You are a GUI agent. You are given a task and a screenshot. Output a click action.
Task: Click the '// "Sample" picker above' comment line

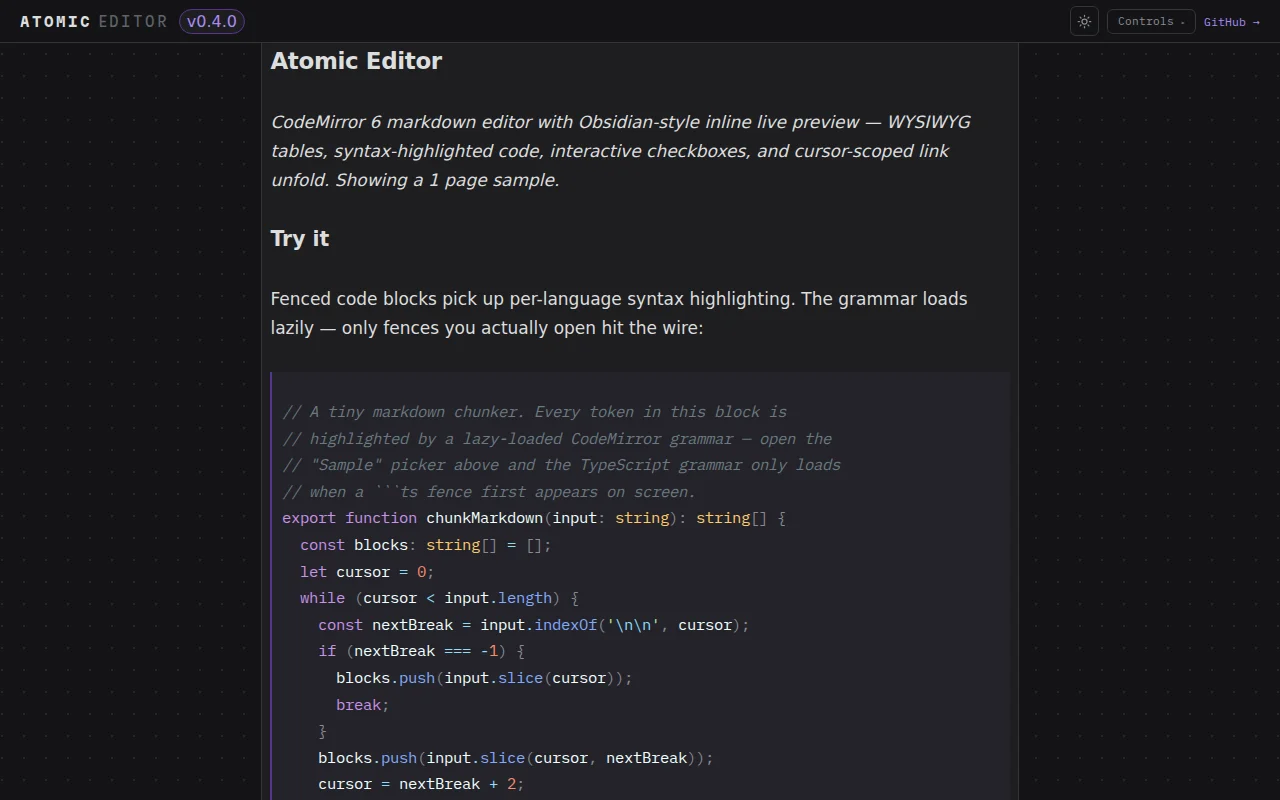click(x=561, y=465)
